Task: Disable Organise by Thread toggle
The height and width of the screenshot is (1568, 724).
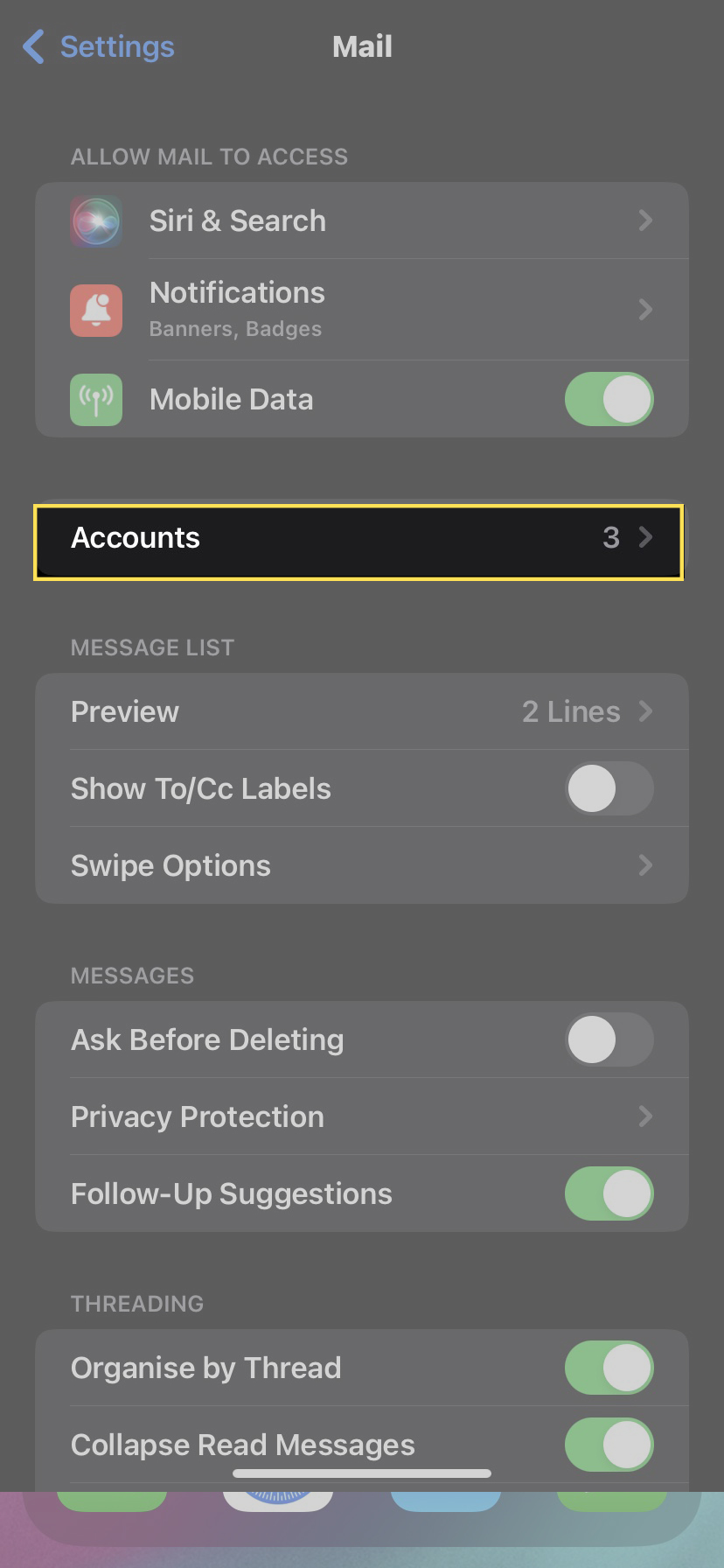Action: (x=609, y=1368)
